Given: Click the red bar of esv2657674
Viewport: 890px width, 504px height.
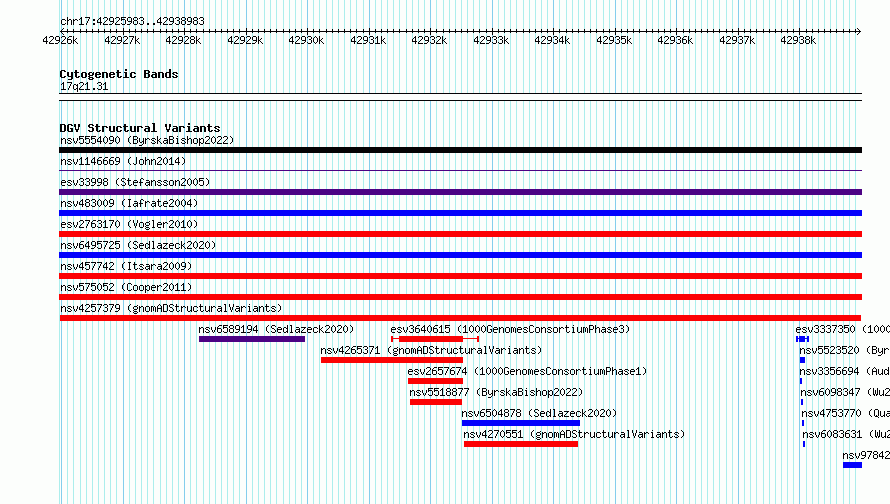Looking at the screenshot, I should (x=435, y=381).
